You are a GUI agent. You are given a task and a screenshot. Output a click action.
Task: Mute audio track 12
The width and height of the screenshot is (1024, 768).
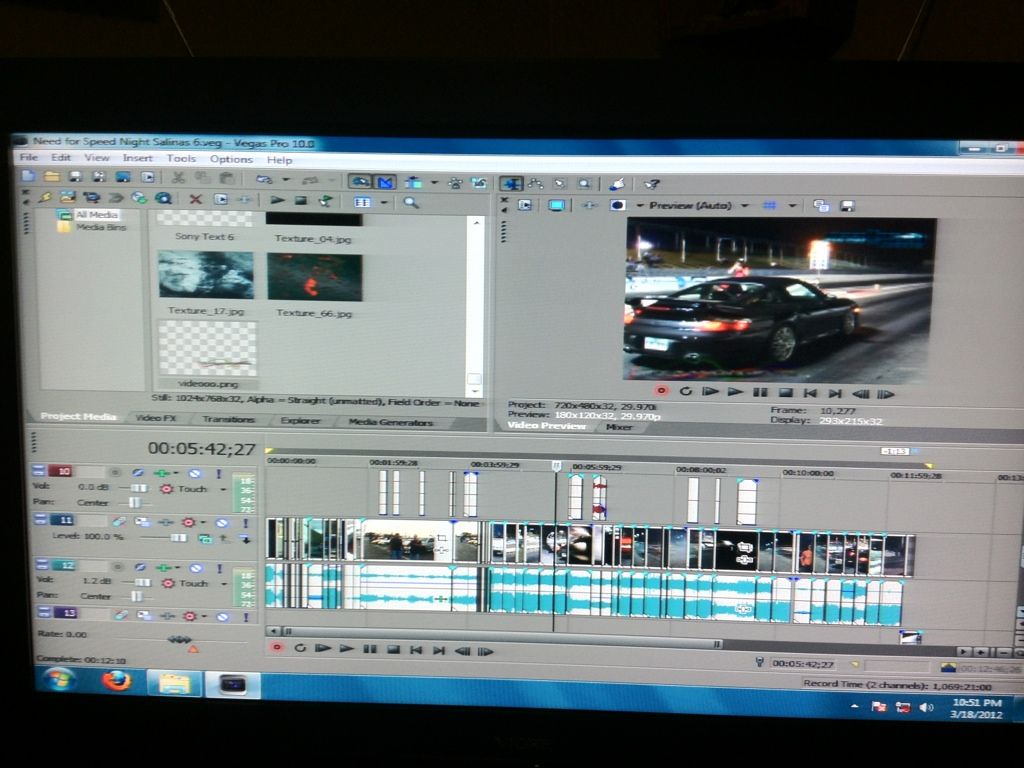click(x=196, y=568)
